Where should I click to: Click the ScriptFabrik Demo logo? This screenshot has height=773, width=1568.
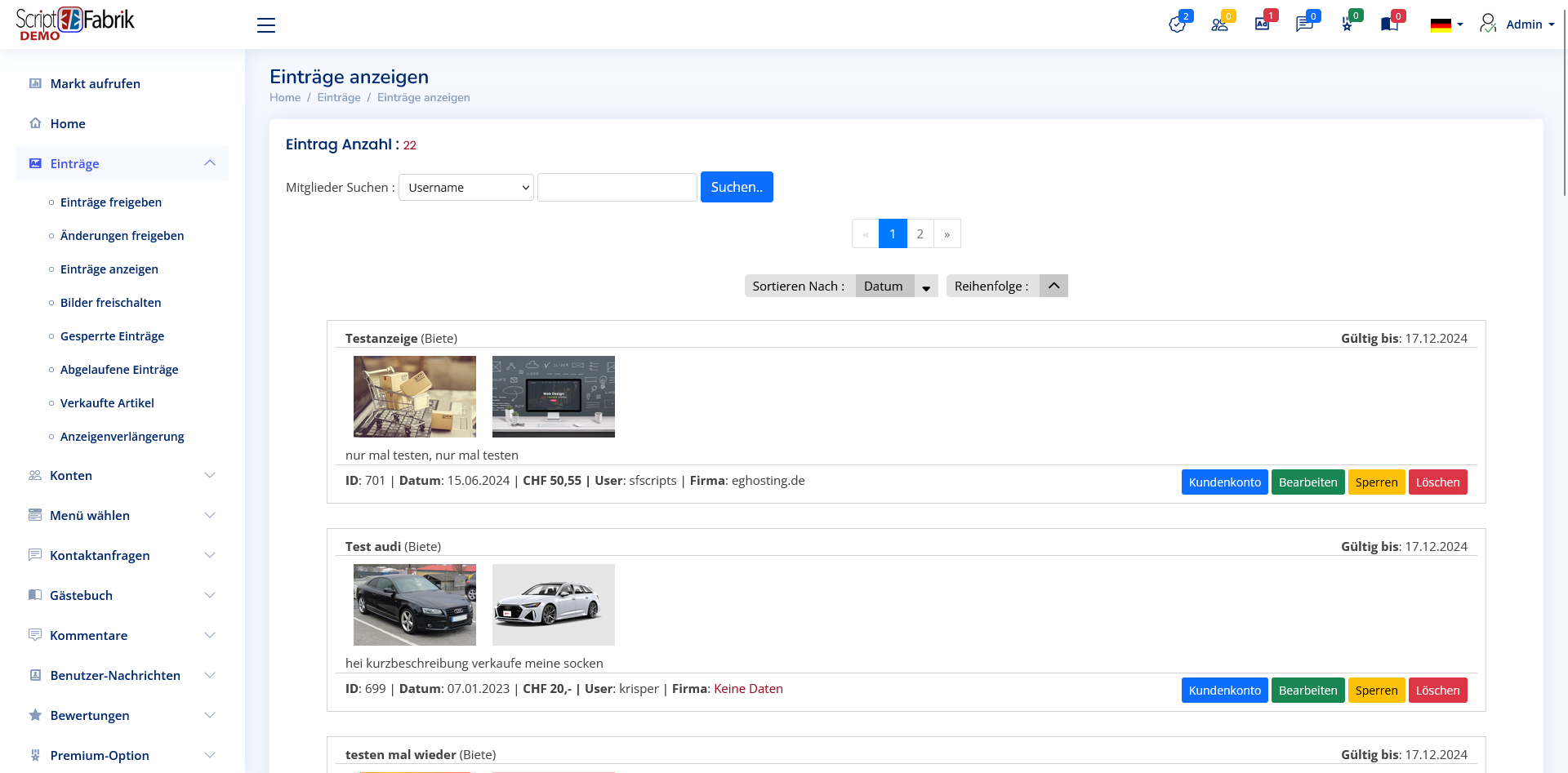[x=75, y=24]
